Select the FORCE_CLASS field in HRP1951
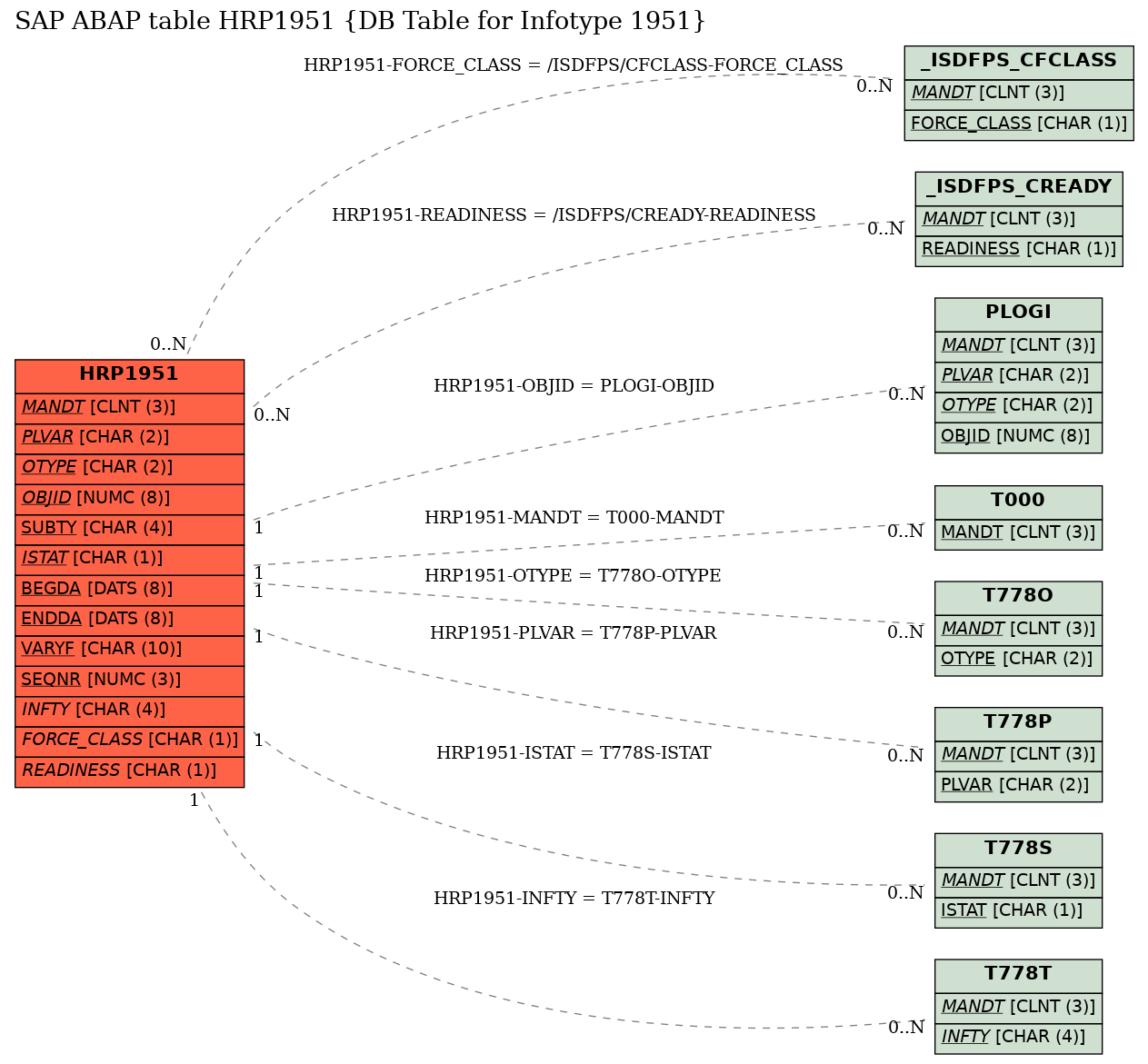The width and height of the screenshot is (1148, 1064). 129,741
